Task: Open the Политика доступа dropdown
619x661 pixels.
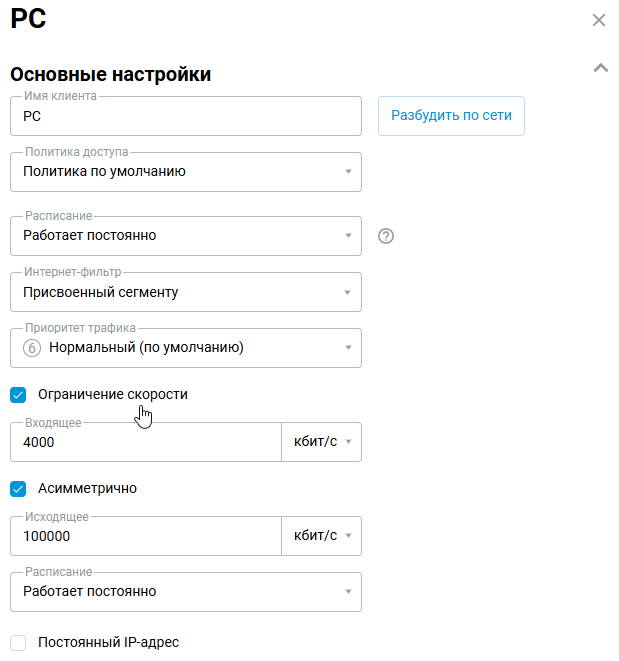Action: coord(185,172)
